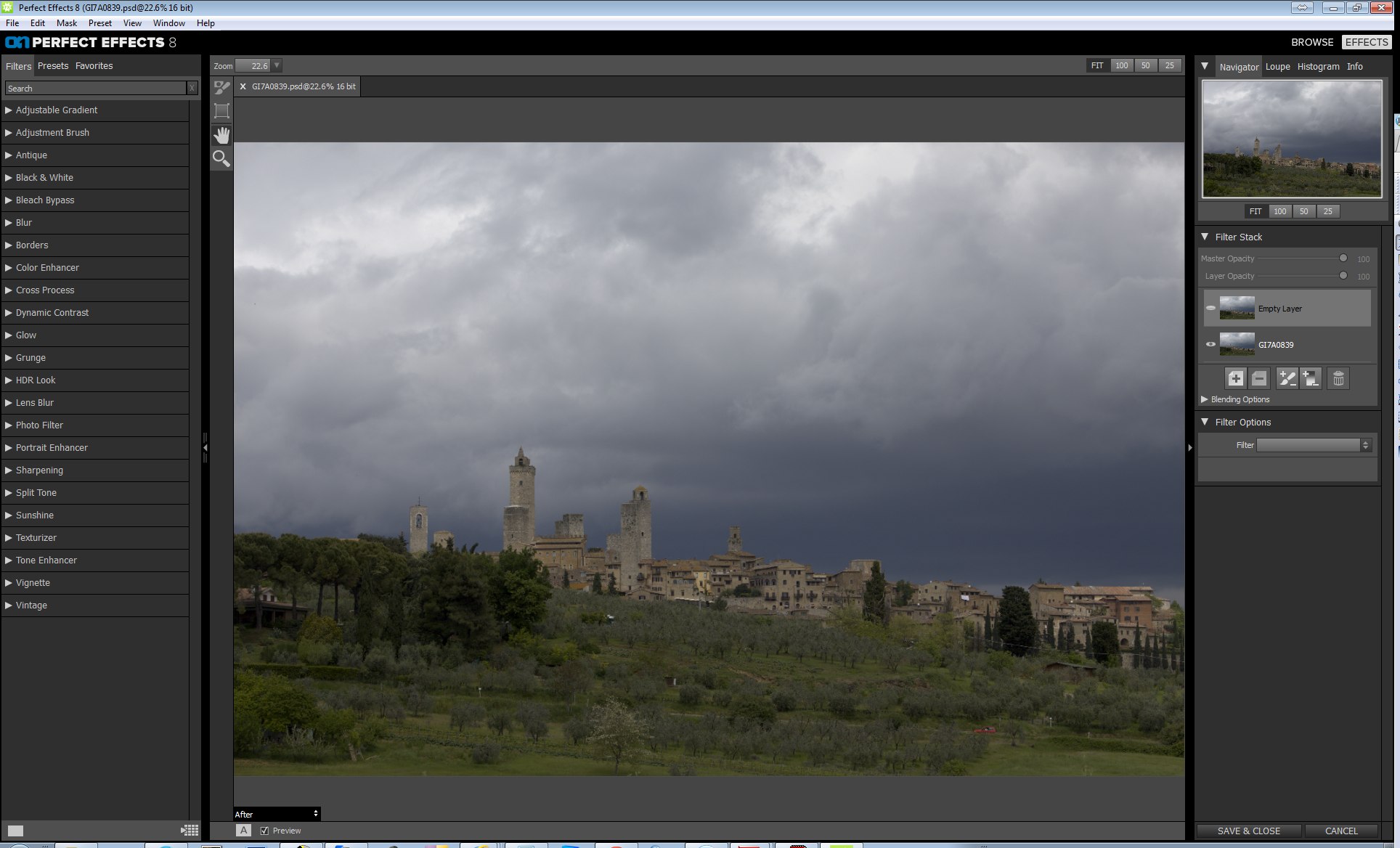Click the Master Opacity slider handle
Screen dimensions: 1400x848
(x=1343, y=258)
